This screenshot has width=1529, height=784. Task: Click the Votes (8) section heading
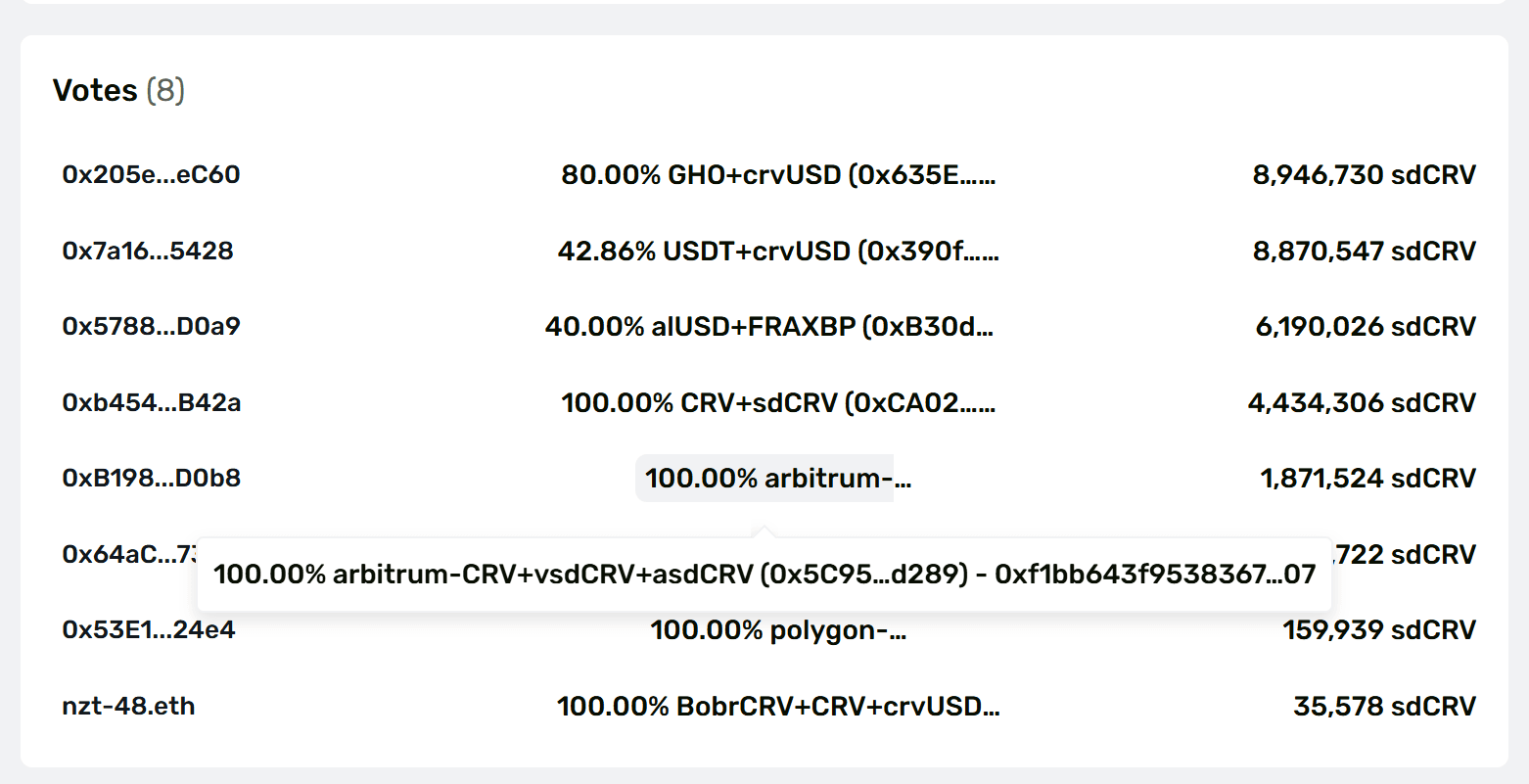coord(118,90)
